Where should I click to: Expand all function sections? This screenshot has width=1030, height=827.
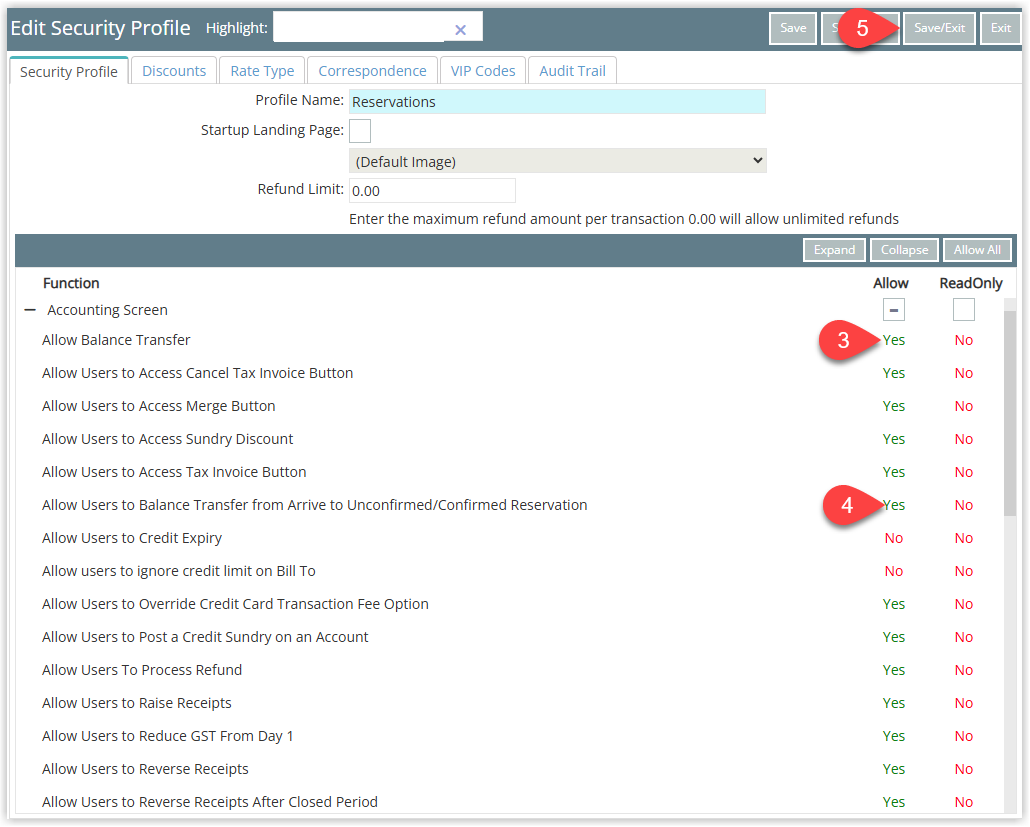[834, 250]
